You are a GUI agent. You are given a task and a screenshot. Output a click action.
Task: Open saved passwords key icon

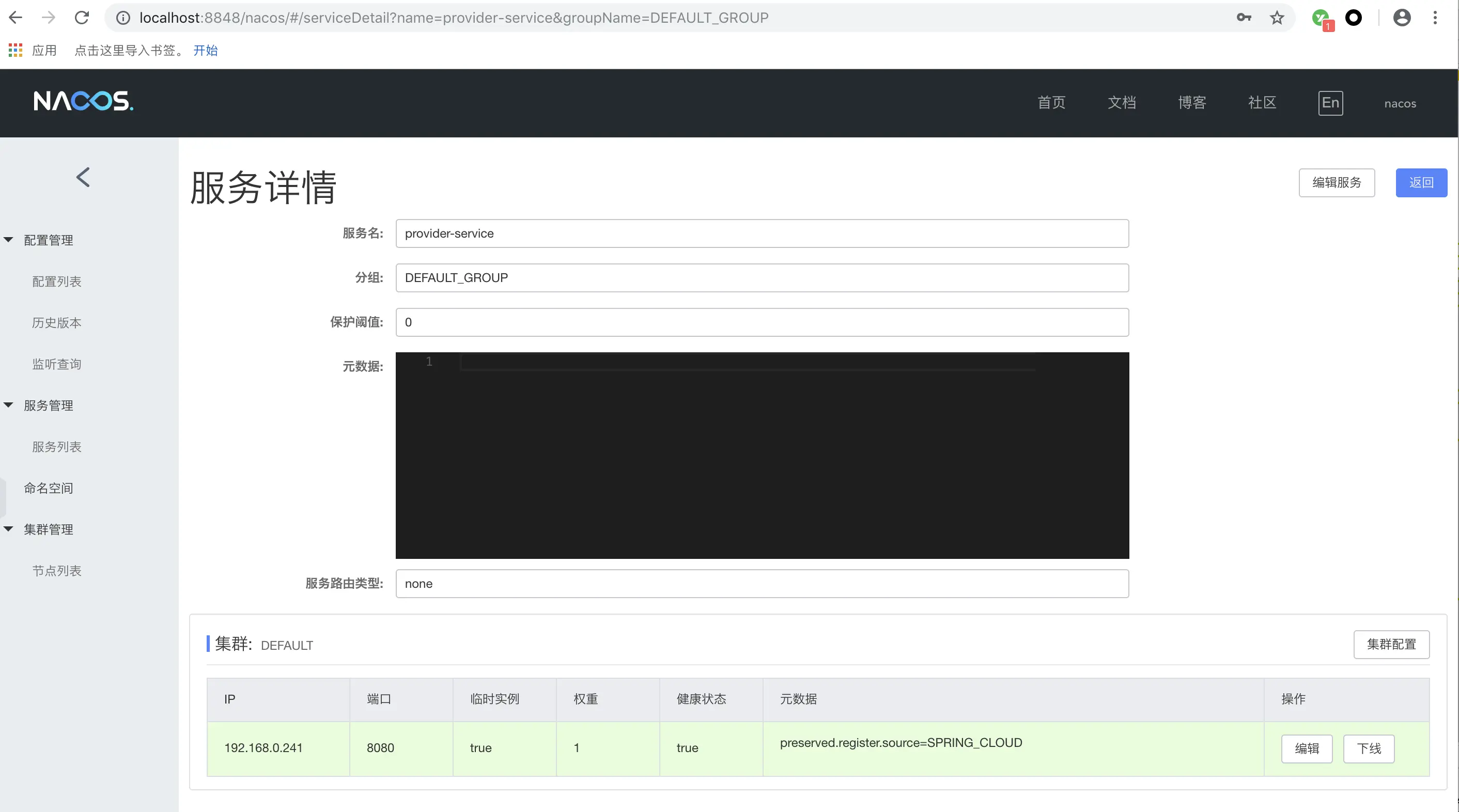point(1244,18)
